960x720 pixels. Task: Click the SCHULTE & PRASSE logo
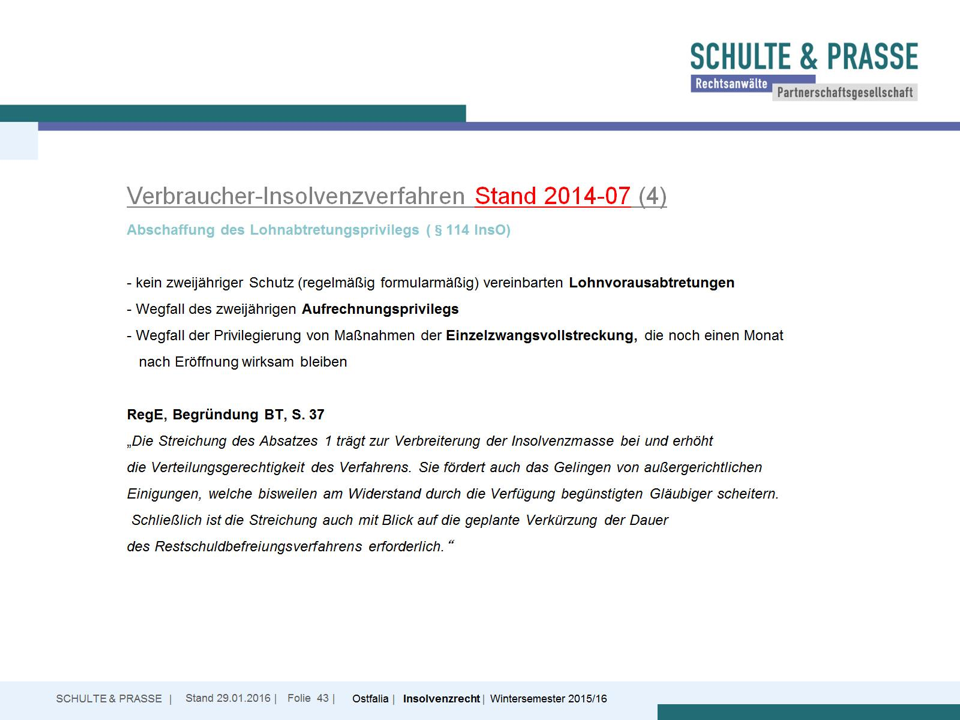tap(803, 56)
